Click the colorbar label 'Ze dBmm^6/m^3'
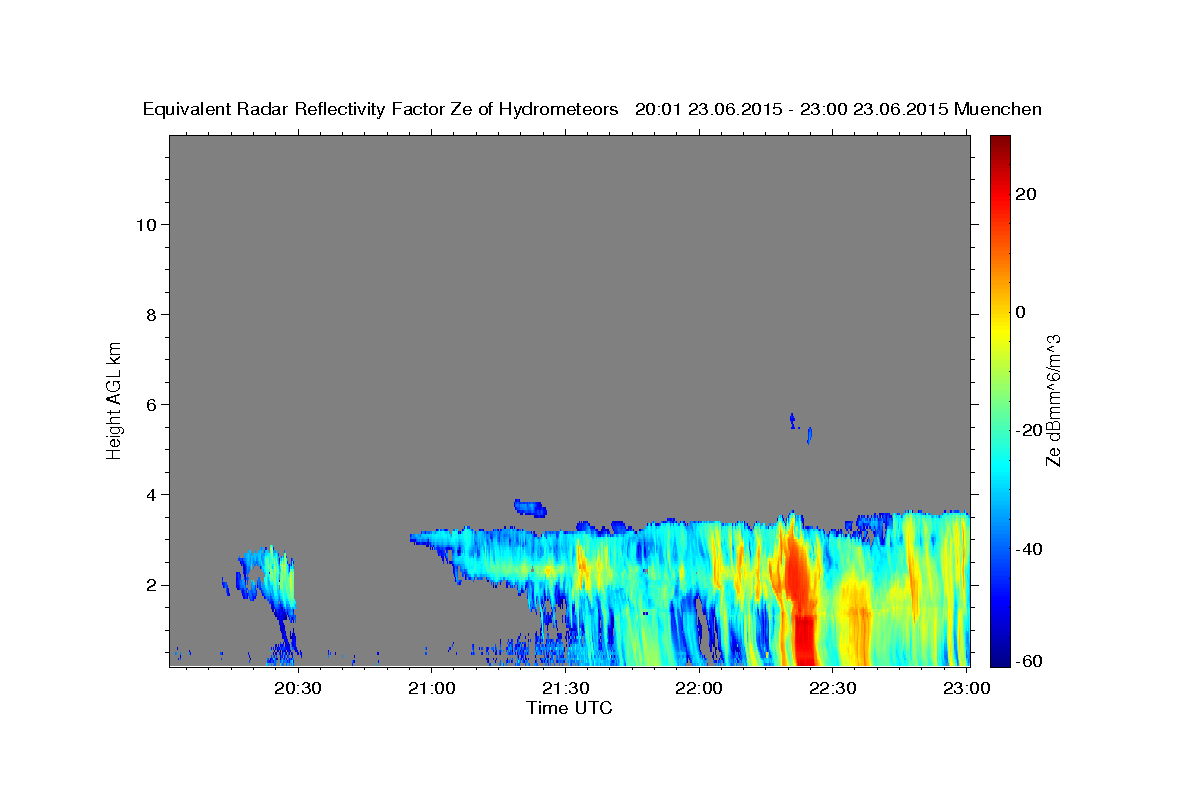 coord(1053,400)
